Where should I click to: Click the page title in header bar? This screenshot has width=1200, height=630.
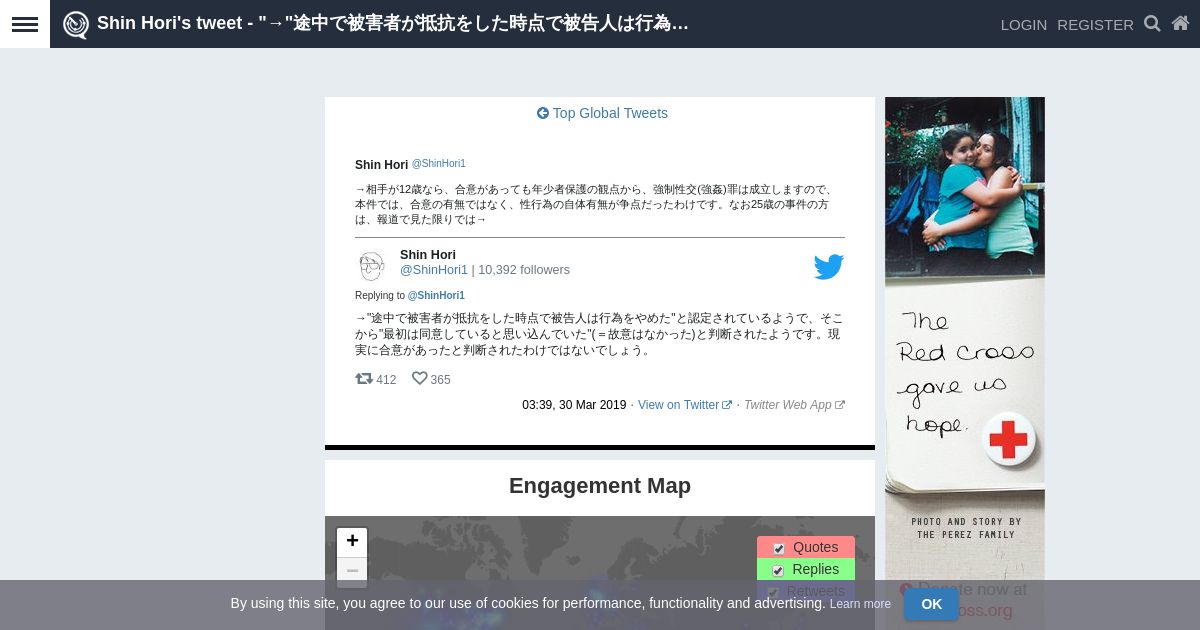pyautogui.click(x=393, y=23)
